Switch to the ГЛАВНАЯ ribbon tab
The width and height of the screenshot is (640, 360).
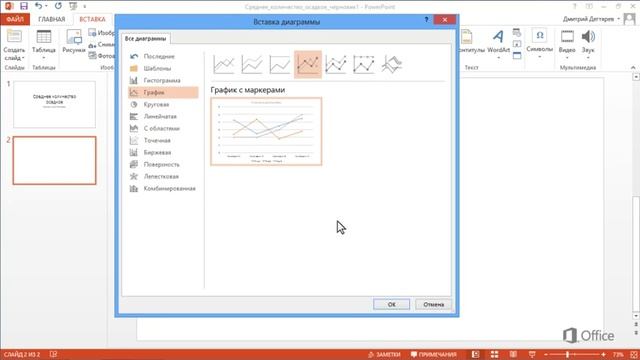[x=52, y=19]
